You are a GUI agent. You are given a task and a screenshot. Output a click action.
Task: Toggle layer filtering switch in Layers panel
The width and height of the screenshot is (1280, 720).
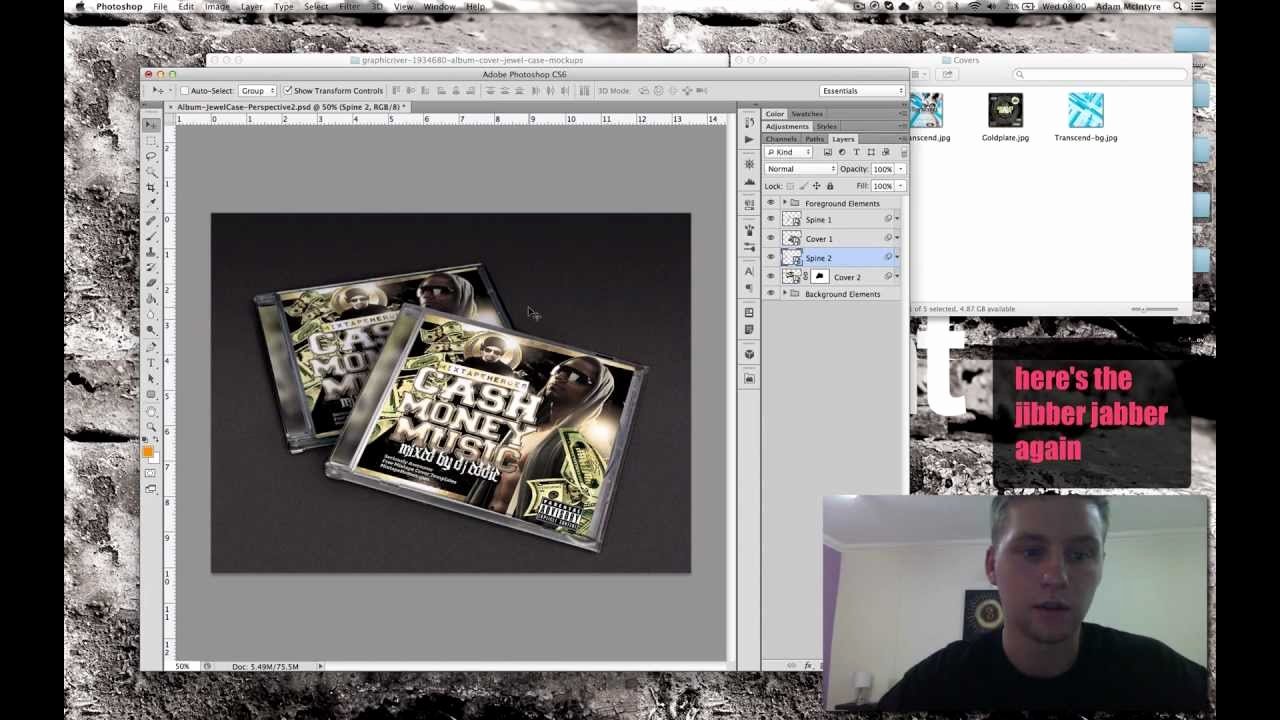904,152
